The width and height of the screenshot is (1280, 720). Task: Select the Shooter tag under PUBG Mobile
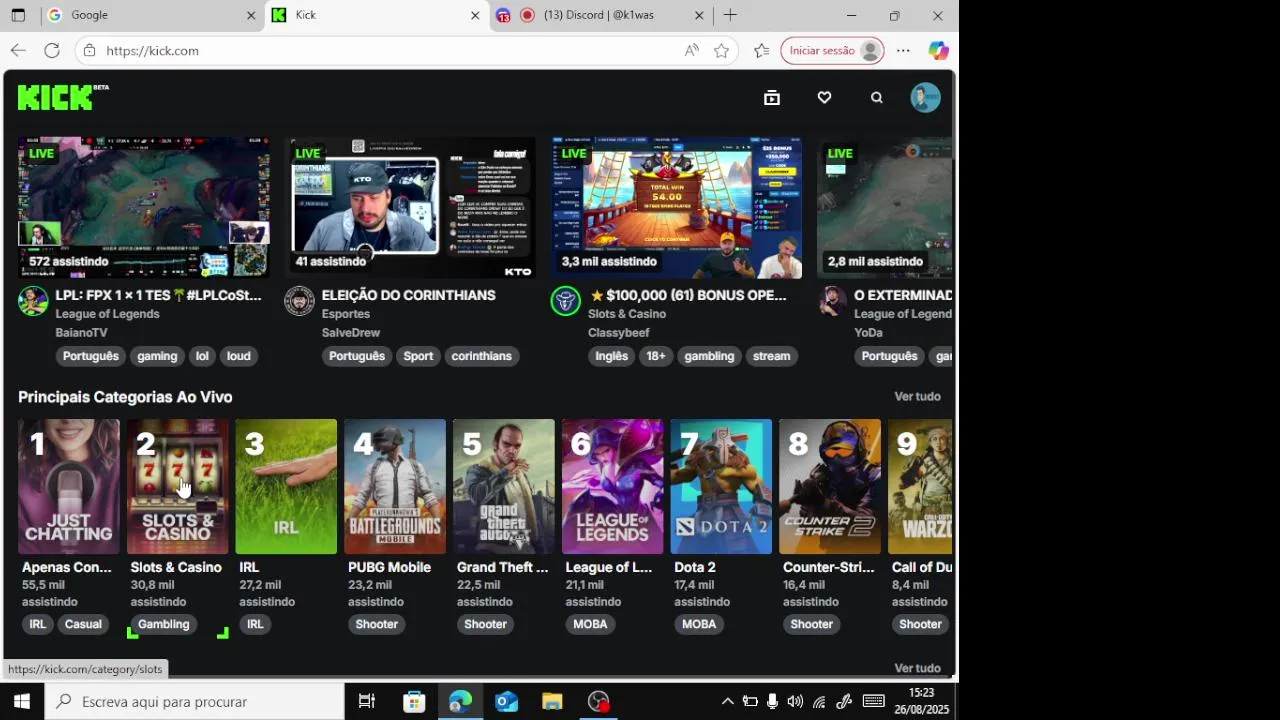coord(377,624)
